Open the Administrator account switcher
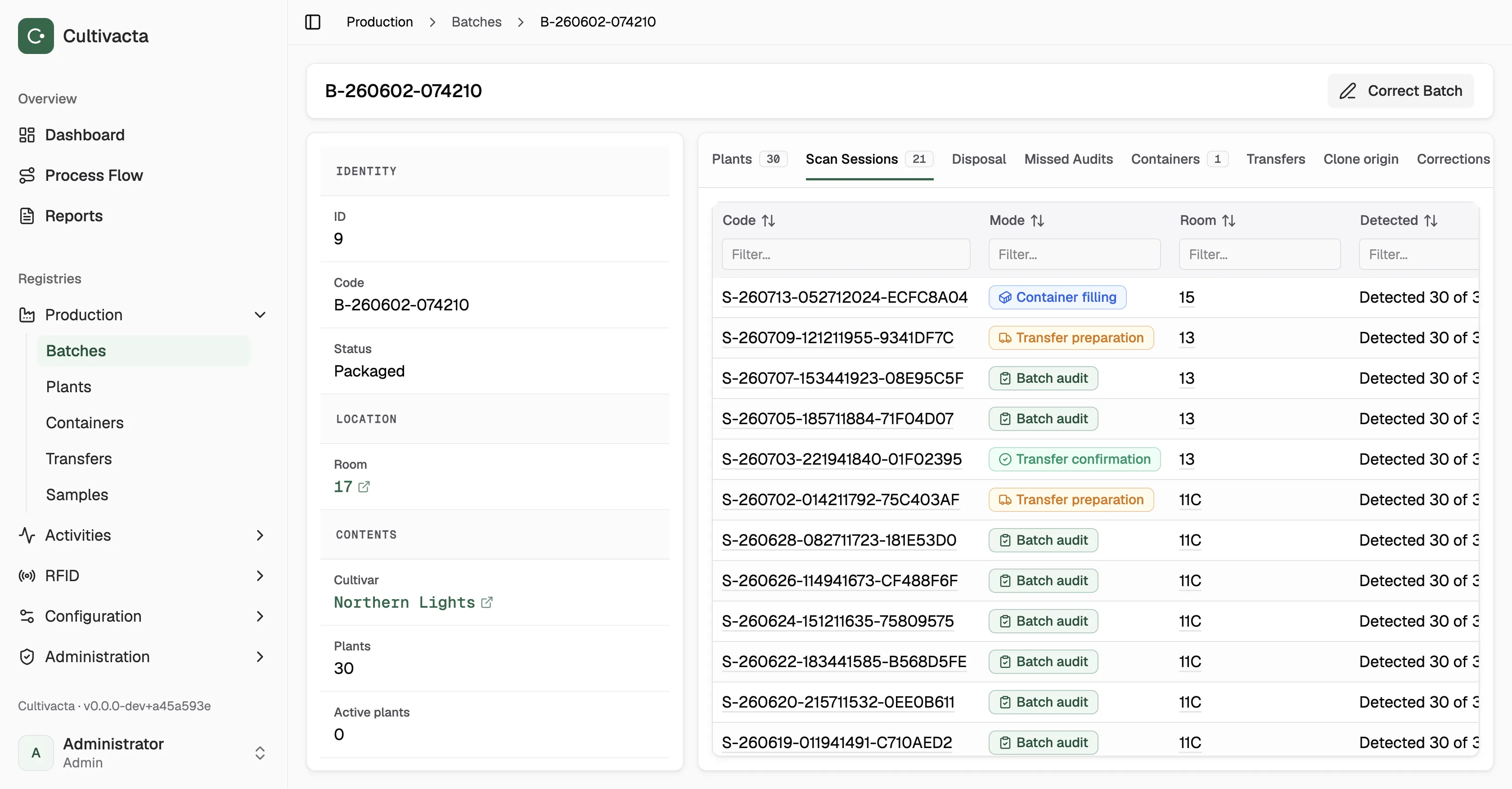This screenshot has height=789, width=1512. [x=260, y=753]
